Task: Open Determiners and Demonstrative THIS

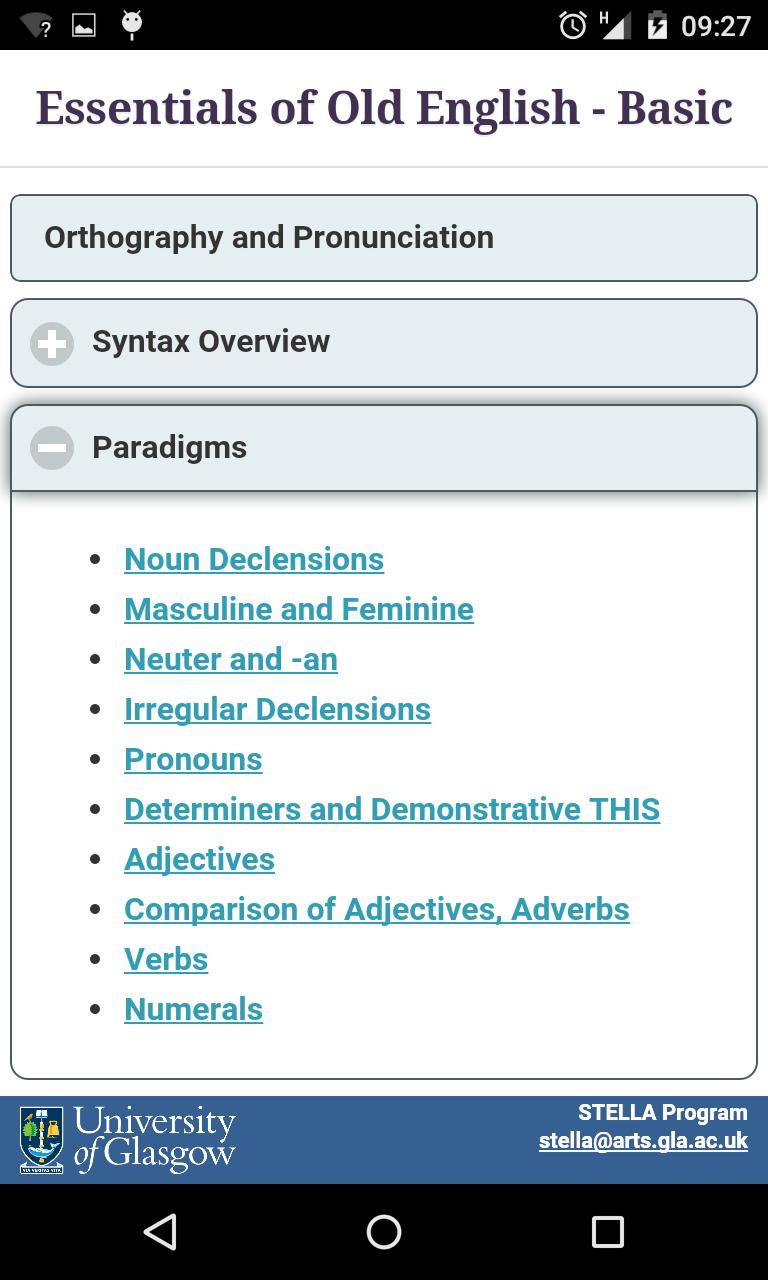Action: pos(392,809)
